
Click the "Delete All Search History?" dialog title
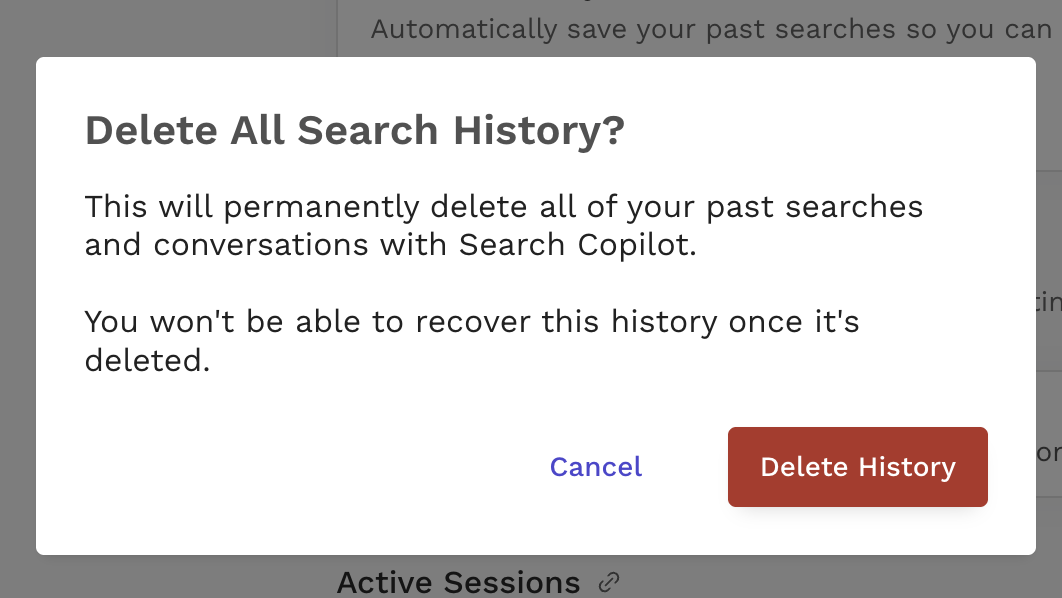click(x=354, y=131)
